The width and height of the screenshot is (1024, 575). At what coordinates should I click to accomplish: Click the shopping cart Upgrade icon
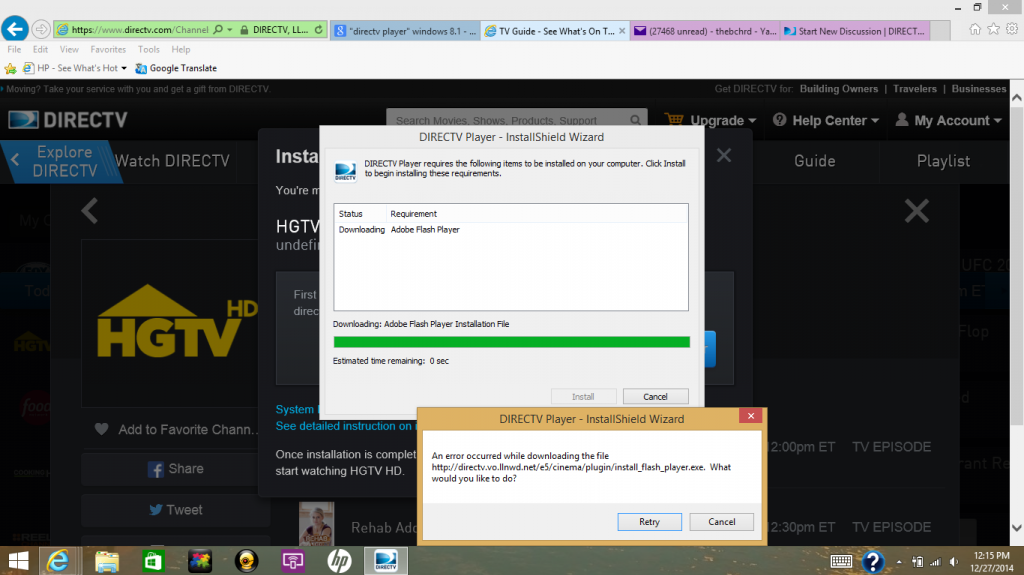pyautogui.click(x=674, y=120)
